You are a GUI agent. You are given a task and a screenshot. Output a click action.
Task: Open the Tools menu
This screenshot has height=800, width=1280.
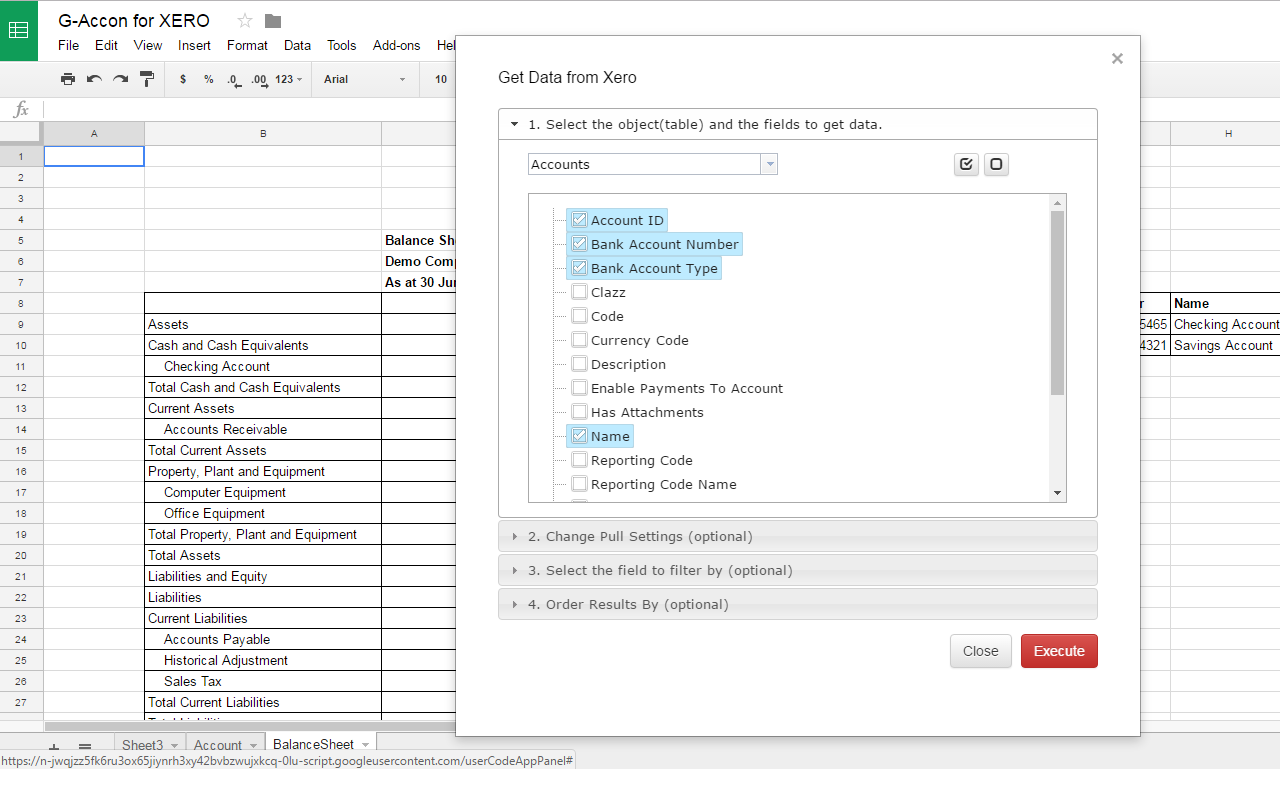(x=341, y=45)
